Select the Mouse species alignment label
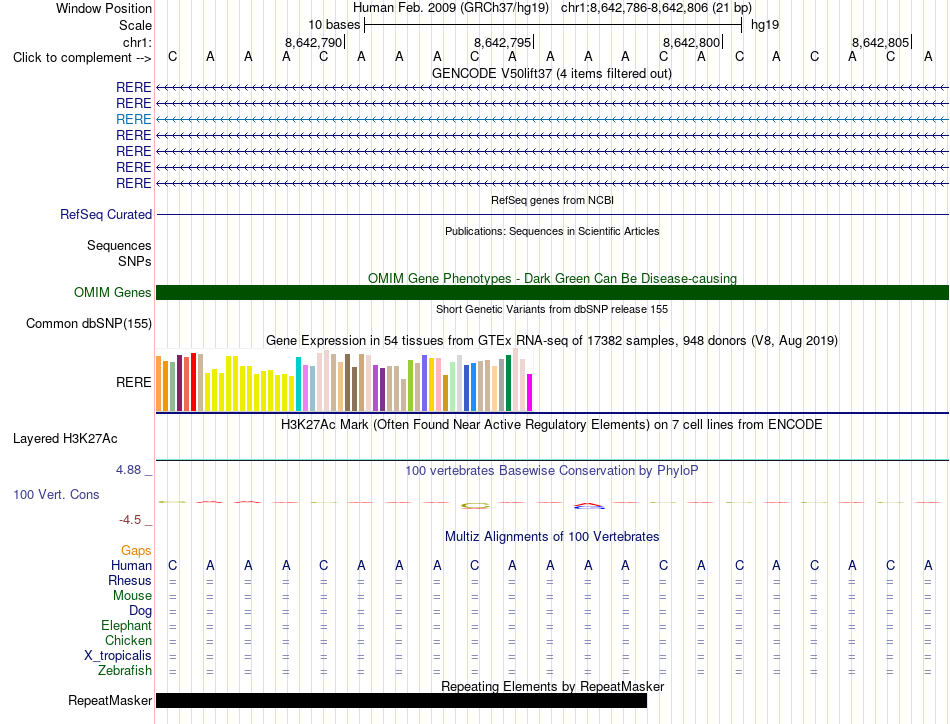The width and height of the screenshot is (950, 724). [132, 596]
